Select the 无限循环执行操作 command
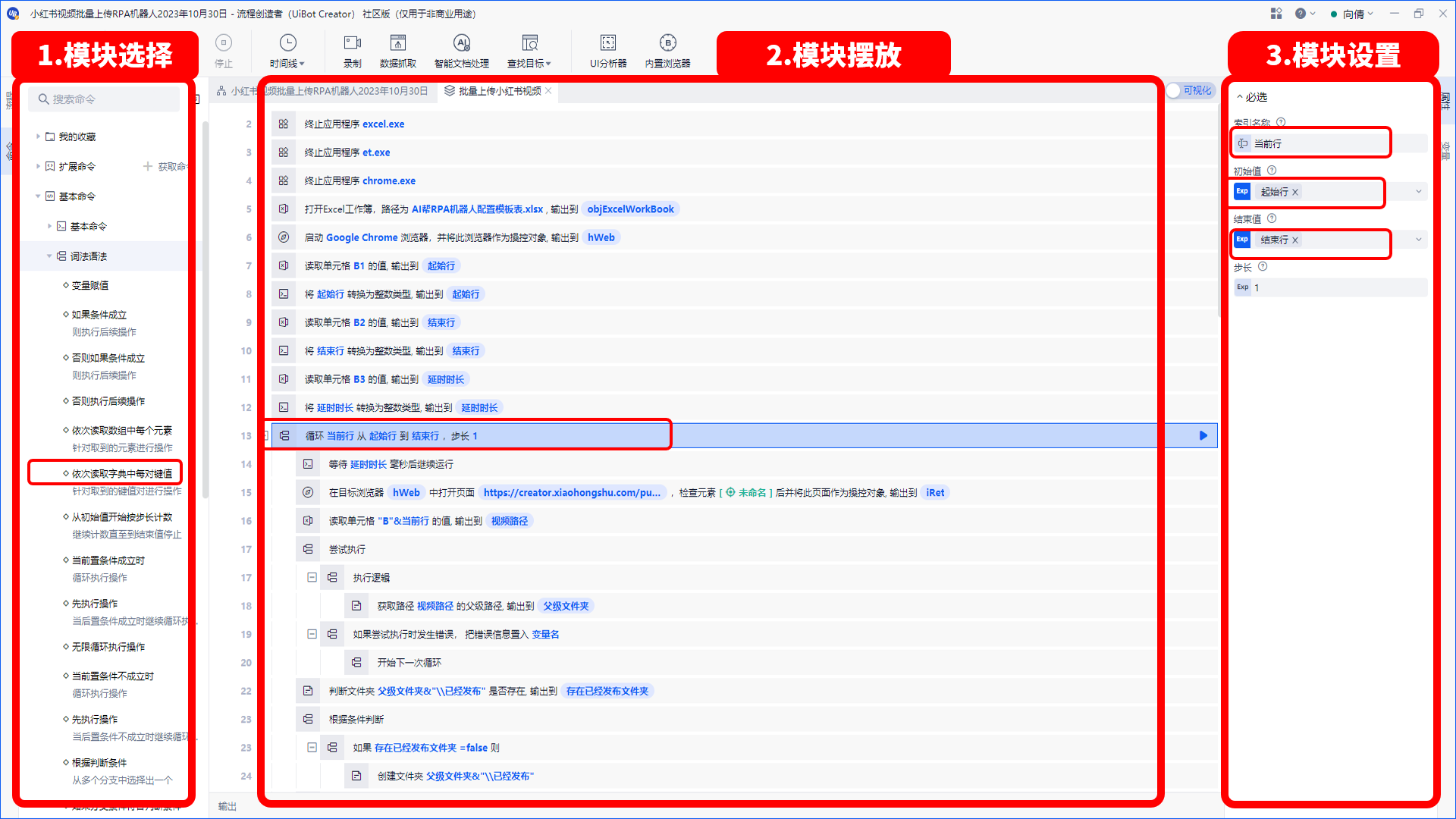Viewport: 1456px width, 819px height. 108,647
